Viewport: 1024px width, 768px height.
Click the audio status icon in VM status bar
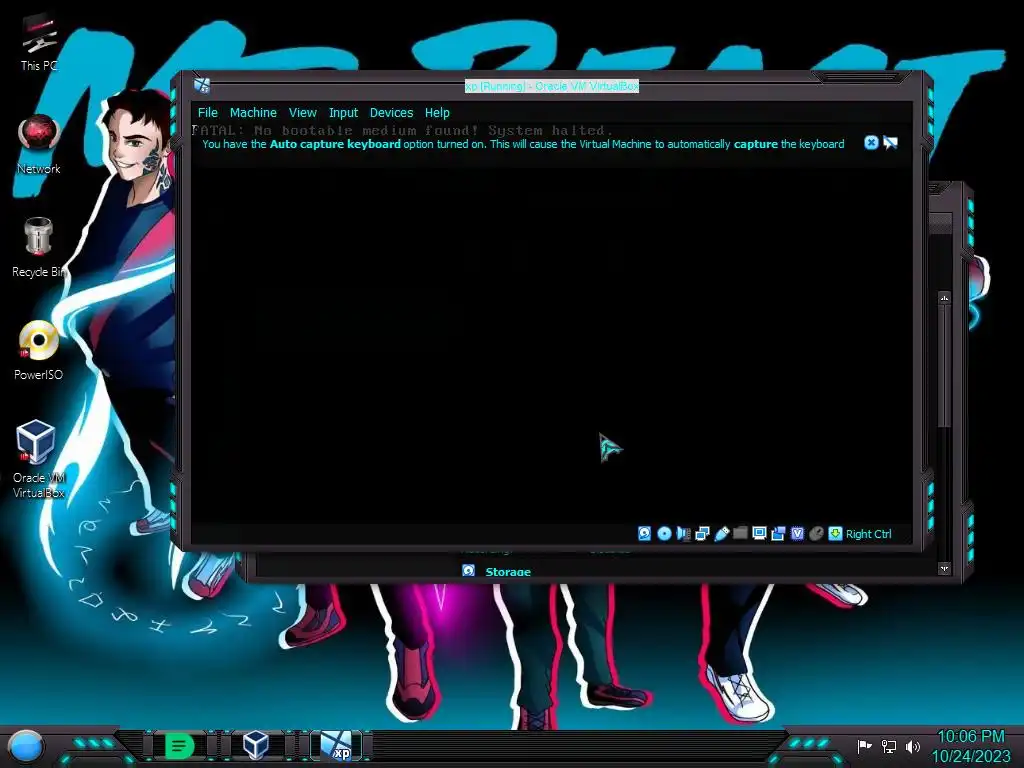pyautogui.click(x=683, y=534)
